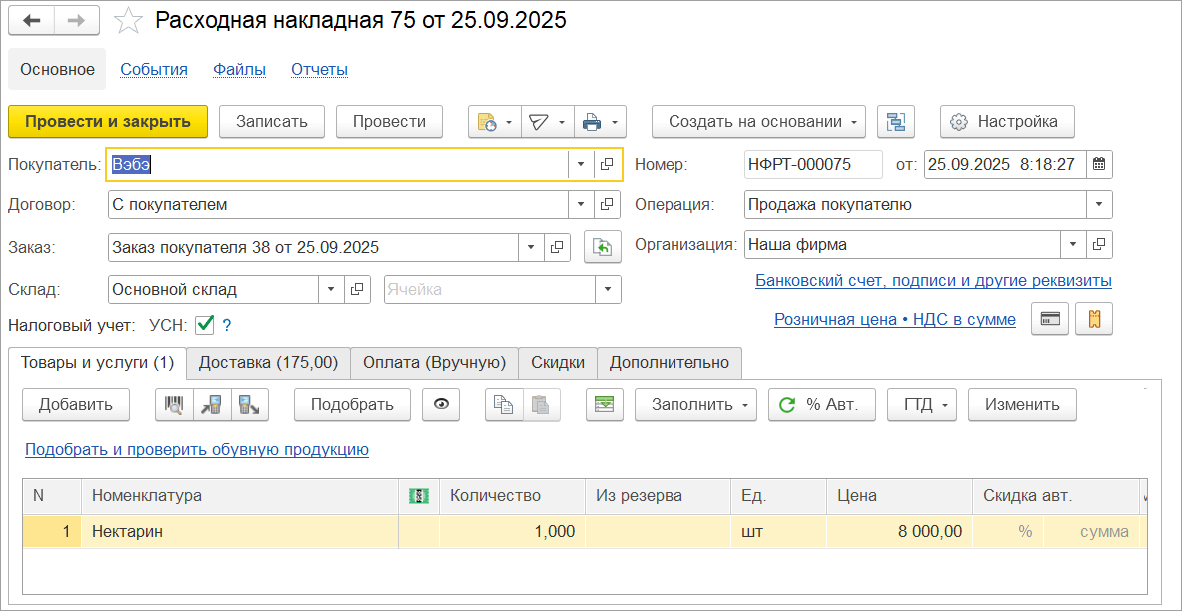Switch to the Доставка tab

267,363
